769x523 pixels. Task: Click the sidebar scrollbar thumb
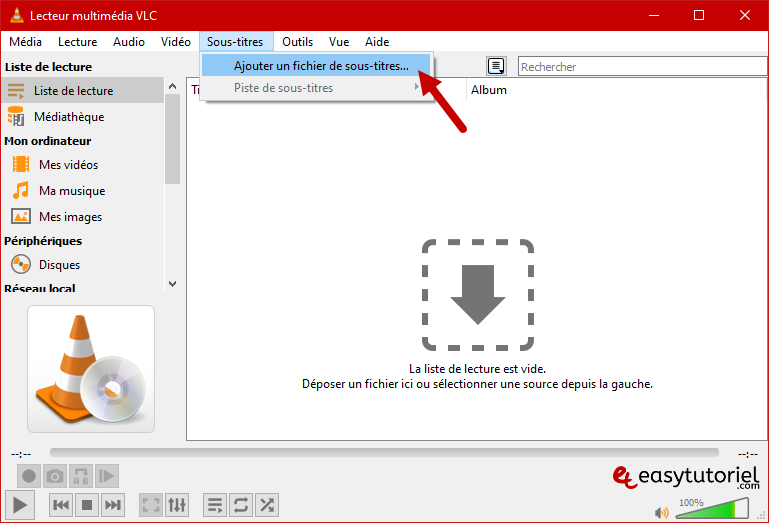(173, 139)
